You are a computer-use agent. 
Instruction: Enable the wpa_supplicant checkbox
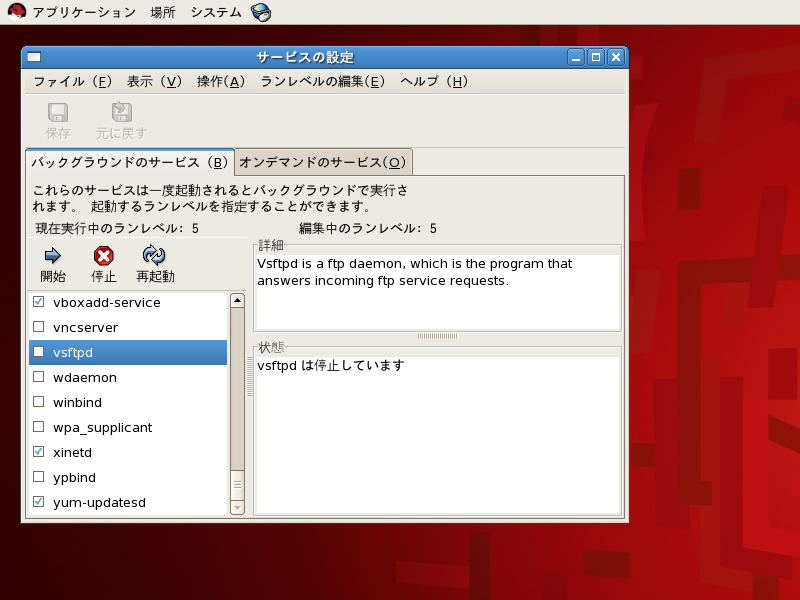[38, 427]
